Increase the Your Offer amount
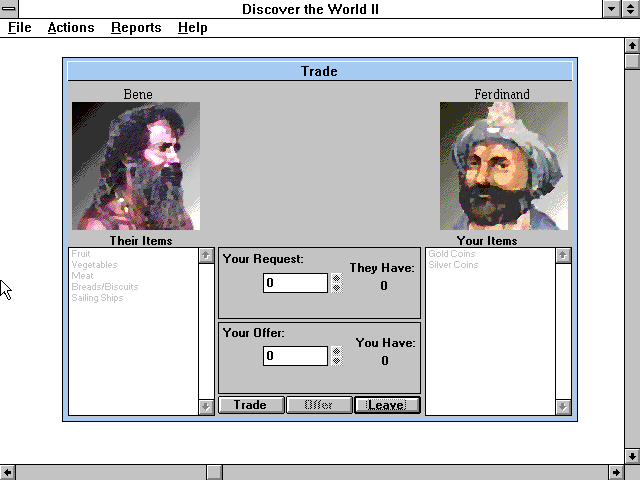640x480 pixels. coord(336,351)
